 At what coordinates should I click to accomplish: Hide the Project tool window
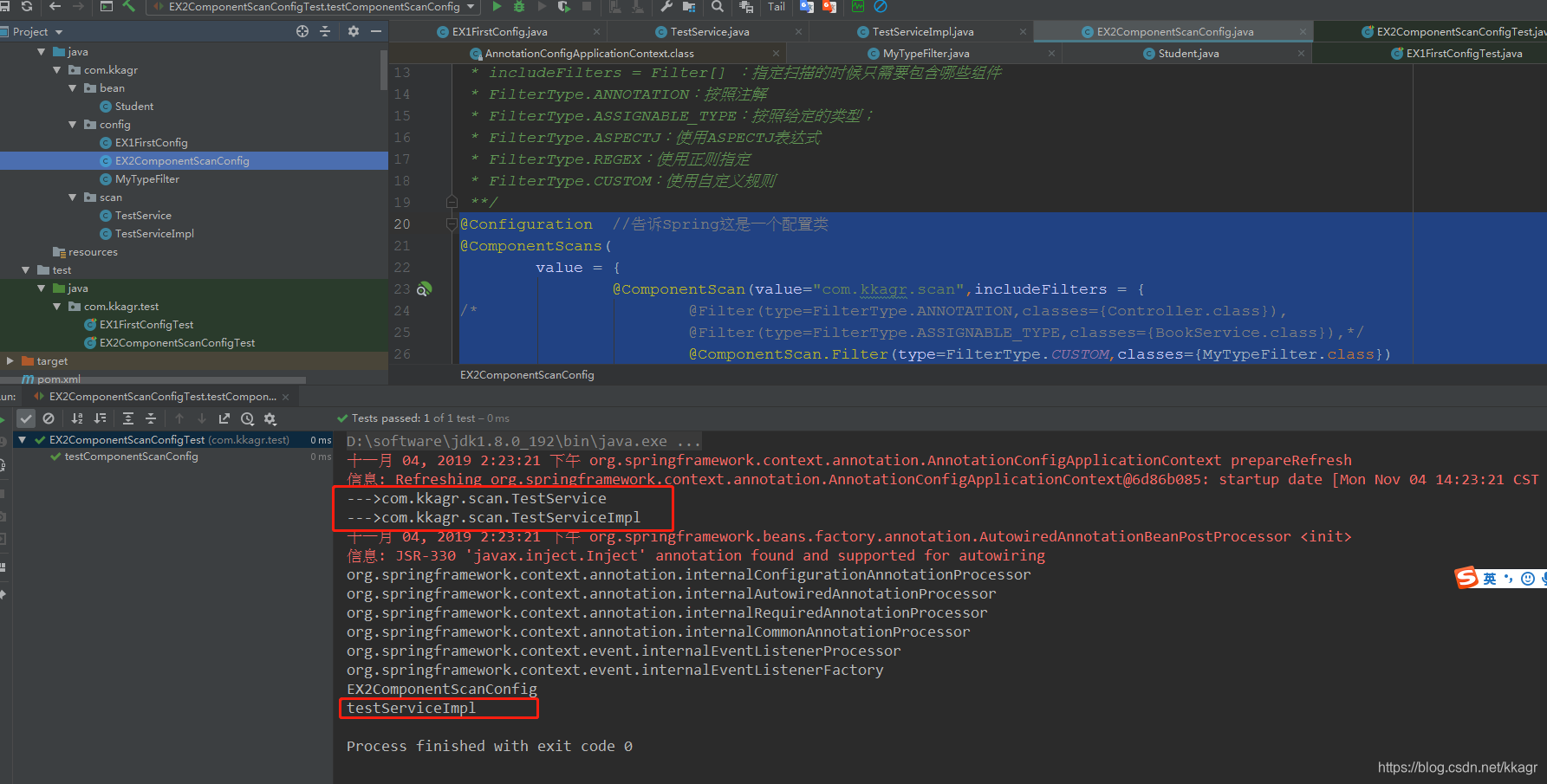click(376, 31)
